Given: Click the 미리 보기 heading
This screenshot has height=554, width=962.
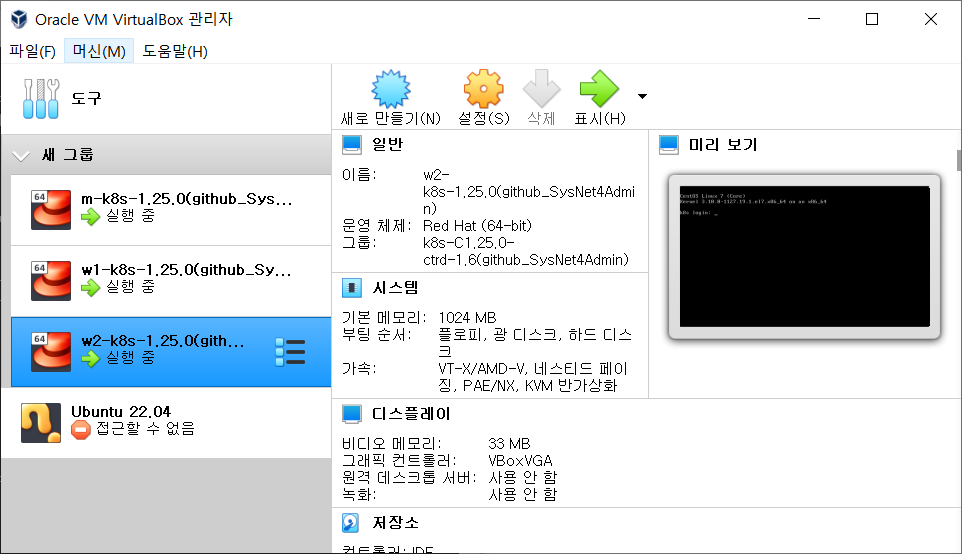Looking at the screenshot, I should tap(723, 145).
